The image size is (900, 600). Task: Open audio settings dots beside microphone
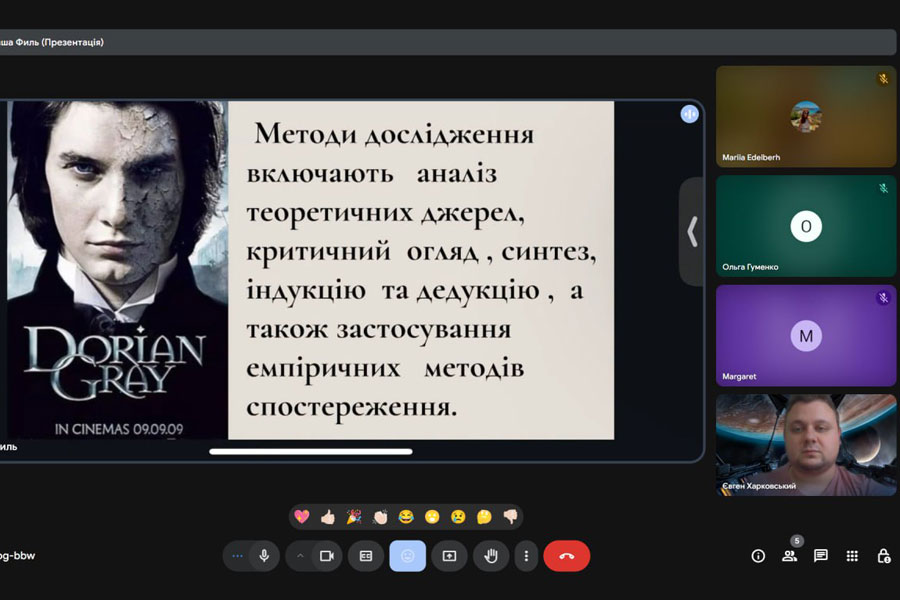tap(237, 556)
